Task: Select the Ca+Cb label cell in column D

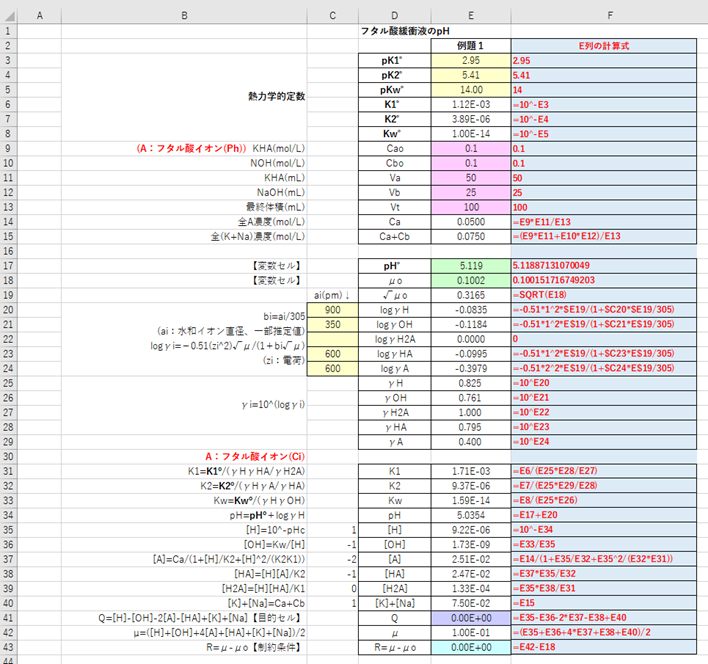Action: pos(395,237)
